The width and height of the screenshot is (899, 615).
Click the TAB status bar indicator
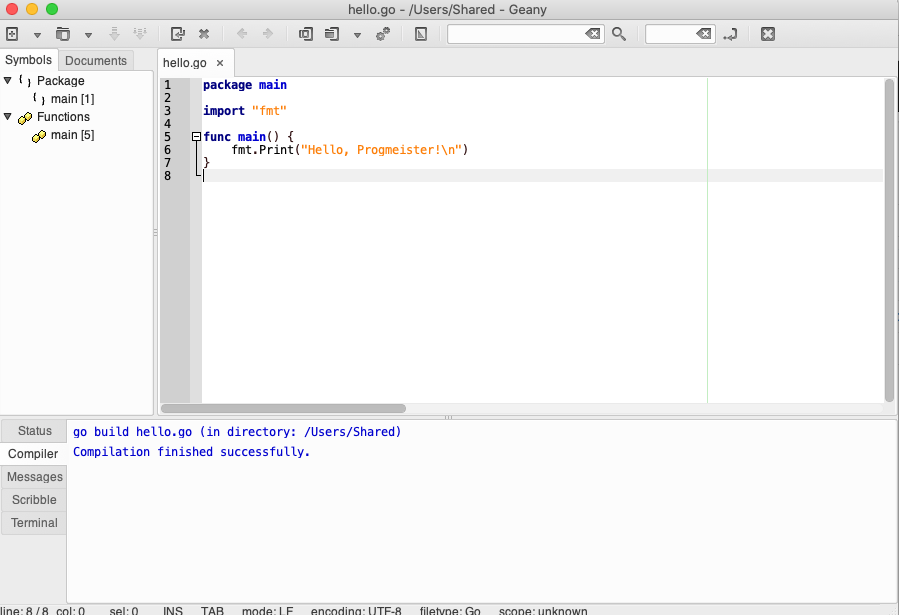point(212,611)
